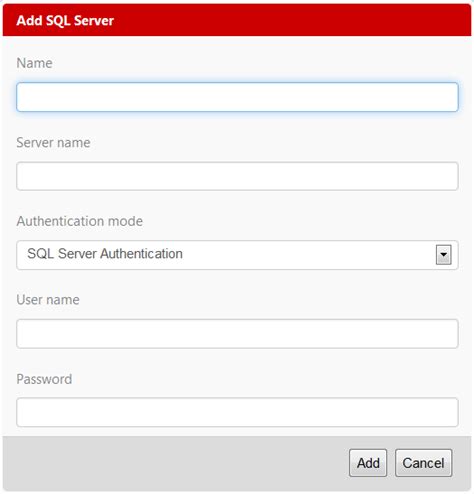Click the 'Add SQL Server' dialog title
474x494 pixels.
click(65, 21)
